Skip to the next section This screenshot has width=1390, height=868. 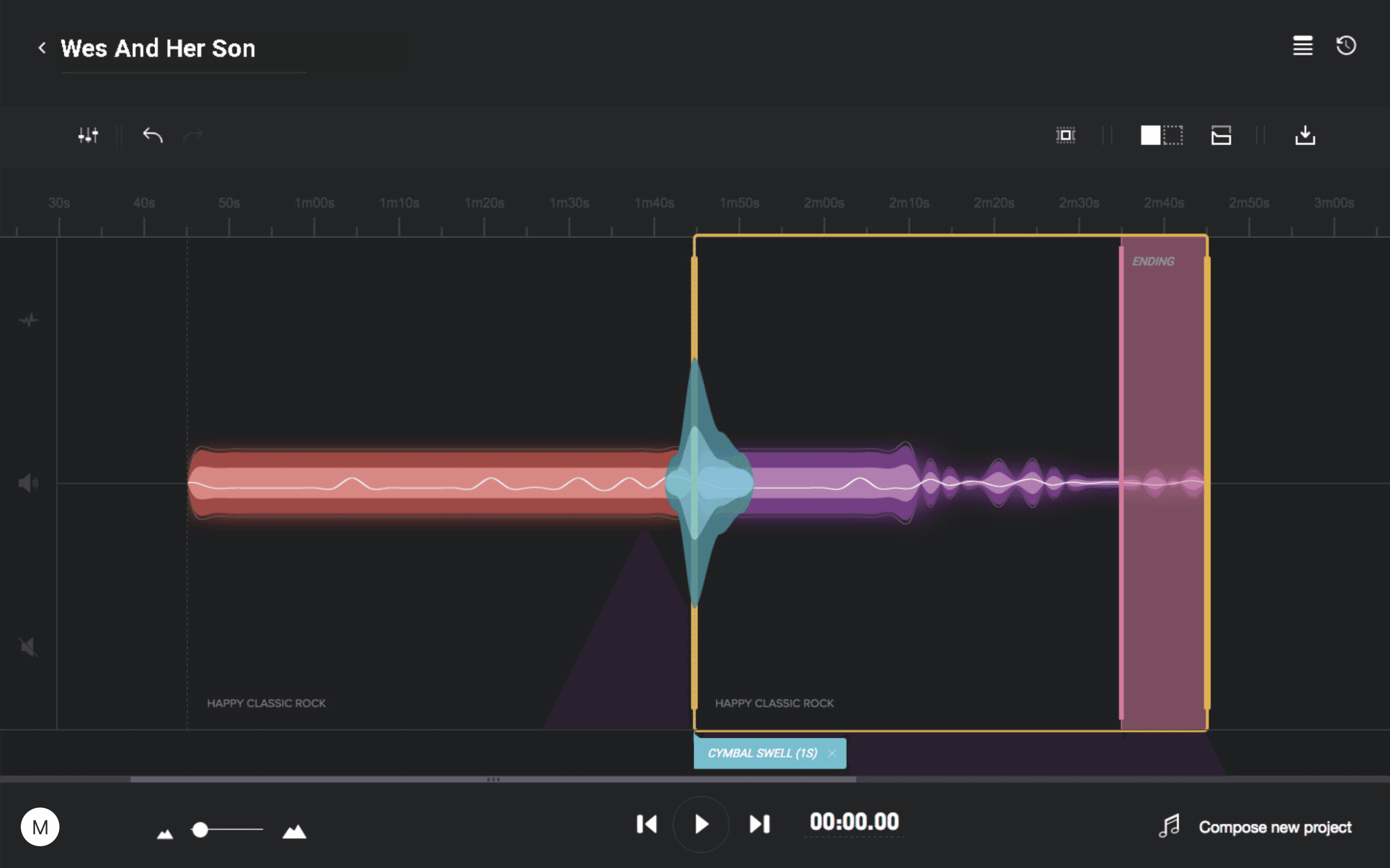point(759,824)
